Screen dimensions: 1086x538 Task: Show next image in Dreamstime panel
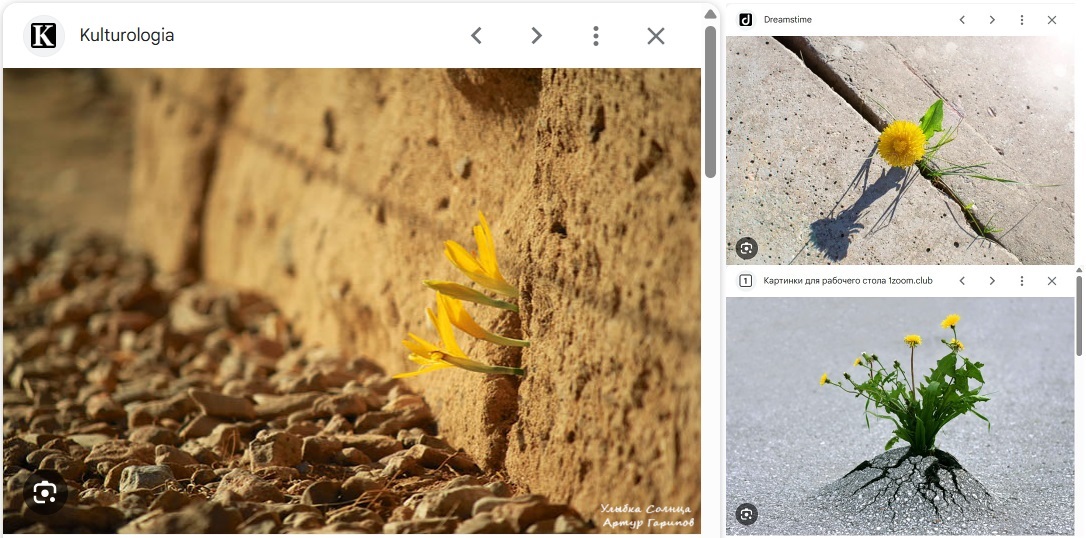(x=992, y=20)
